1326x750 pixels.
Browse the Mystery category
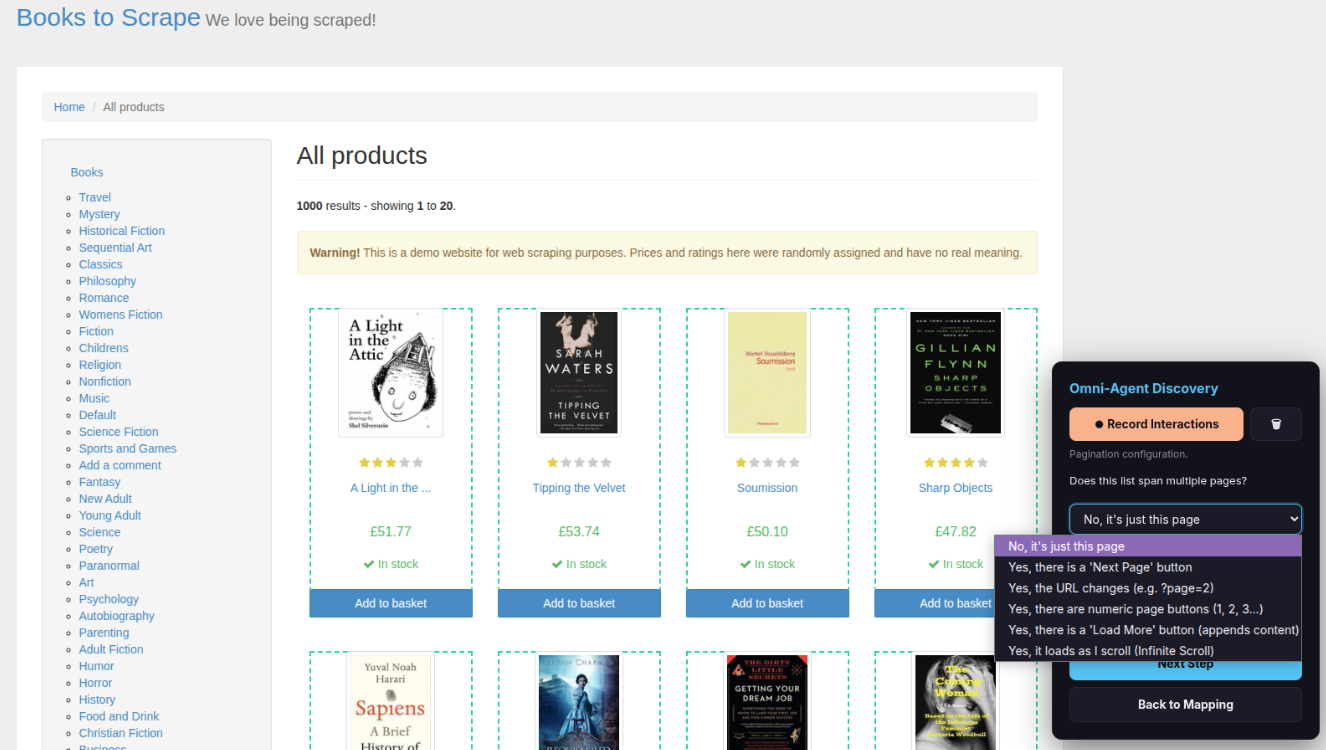click(x=99, y=214)
